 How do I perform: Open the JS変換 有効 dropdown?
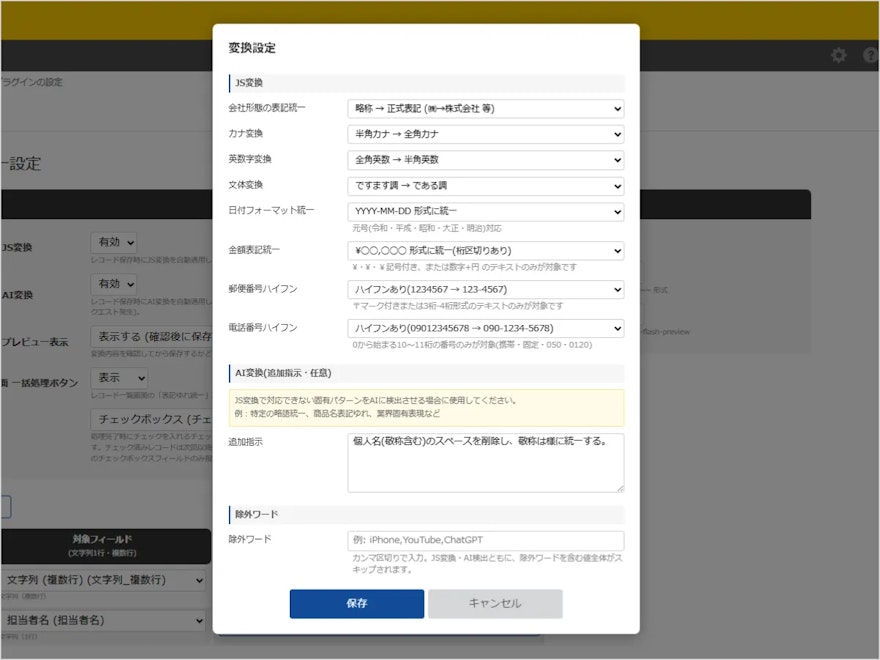pyautogui.click(x=113, y=241)
